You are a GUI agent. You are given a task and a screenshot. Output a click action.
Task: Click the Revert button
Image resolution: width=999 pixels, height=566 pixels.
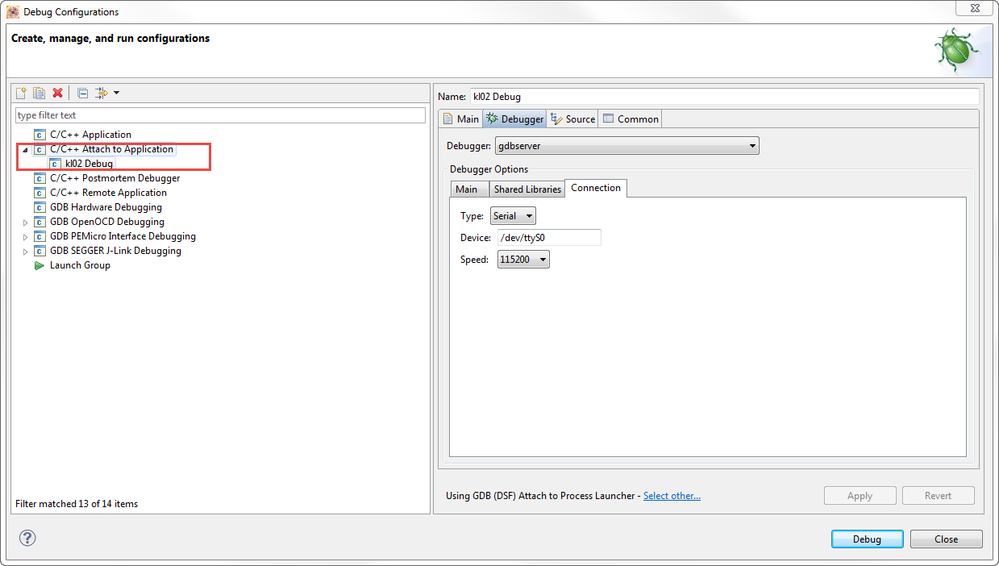(x=938, y=496)
